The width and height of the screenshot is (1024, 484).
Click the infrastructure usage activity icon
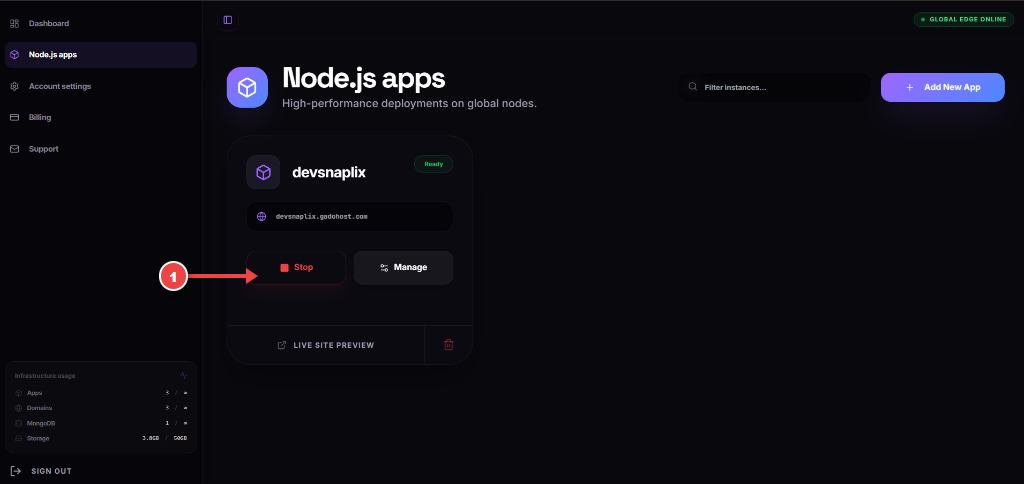184,376
